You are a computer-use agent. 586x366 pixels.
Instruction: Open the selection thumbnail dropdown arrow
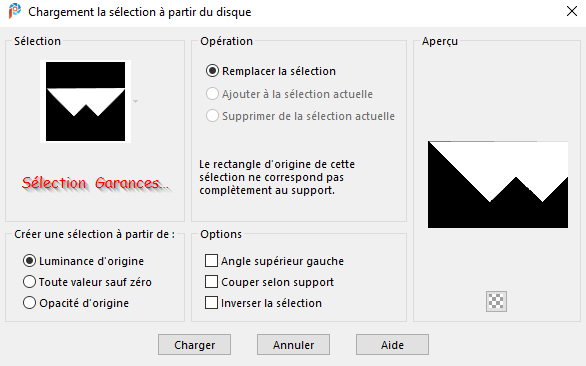tap(136, 101)
